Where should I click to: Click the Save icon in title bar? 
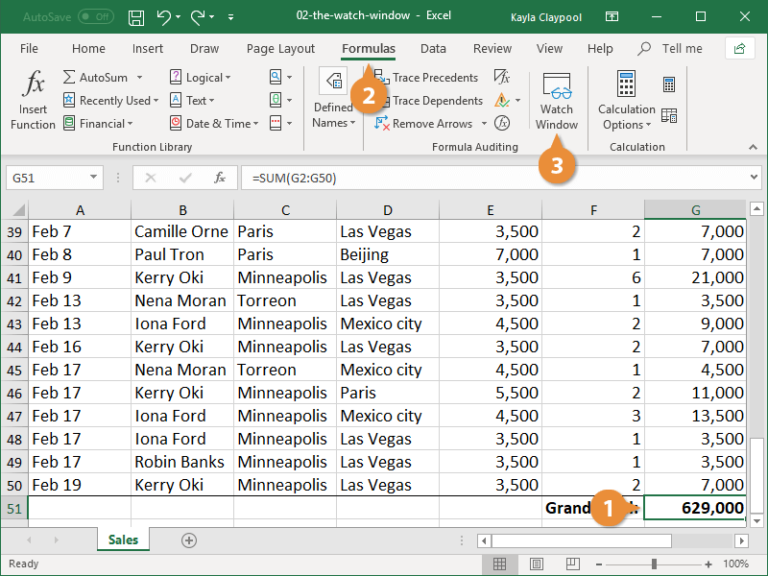[x=136, y=18]
